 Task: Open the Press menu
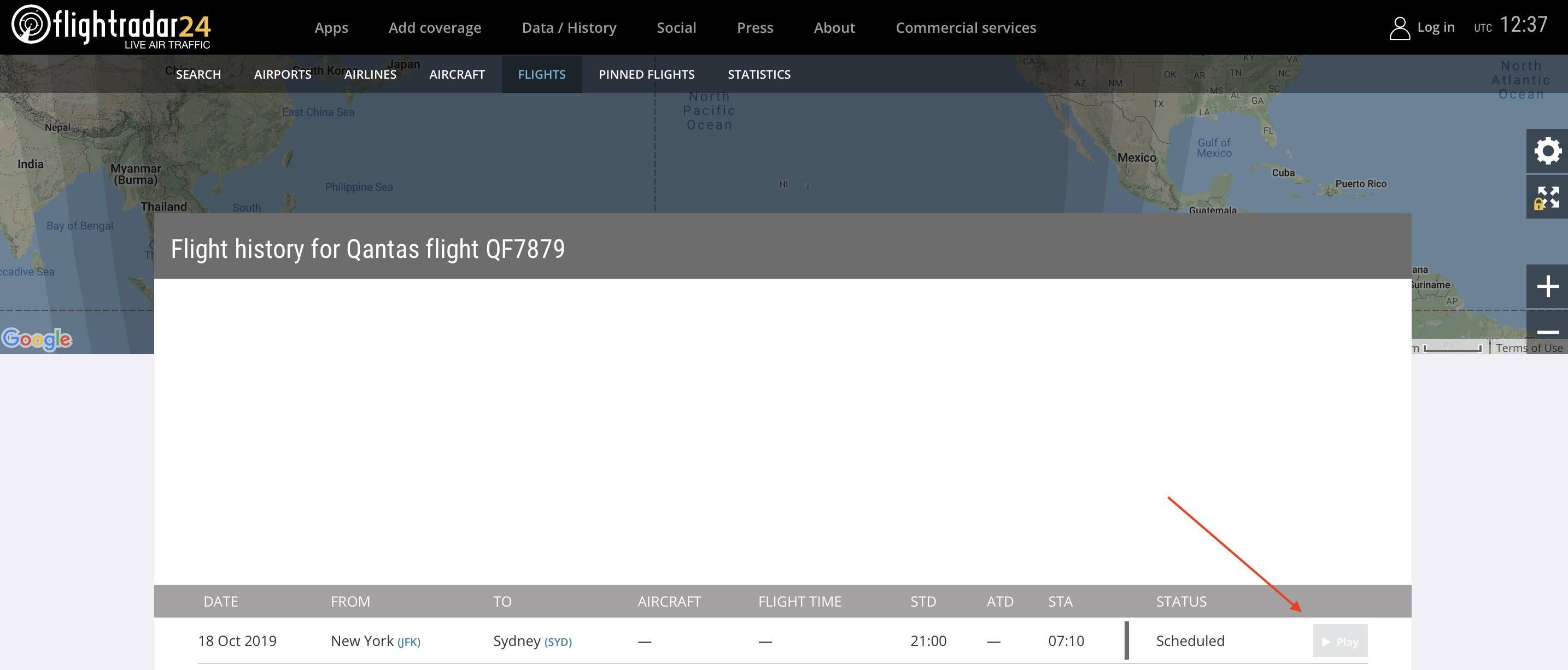coord(755,27)
